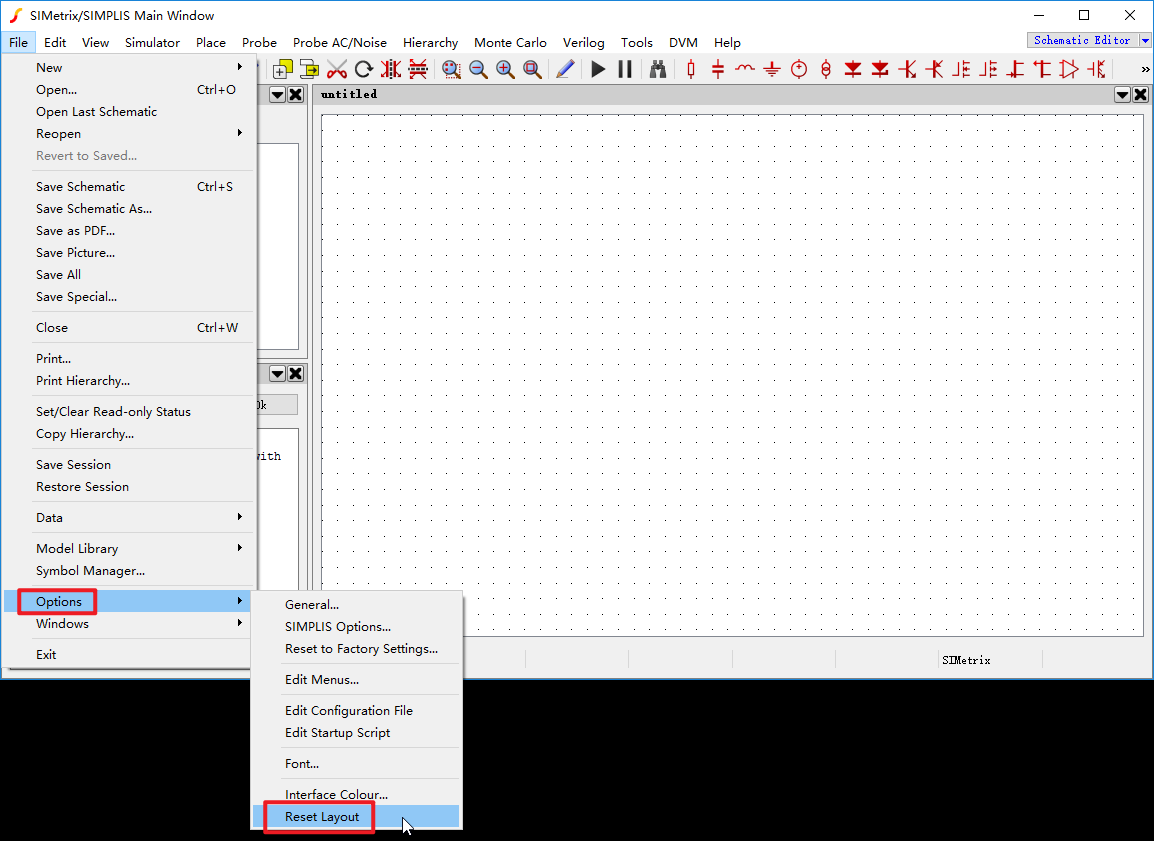Open the Schematic Editor dropdown
Image resolution: width=1154 pixels, height=841 pixels.
1145,40
